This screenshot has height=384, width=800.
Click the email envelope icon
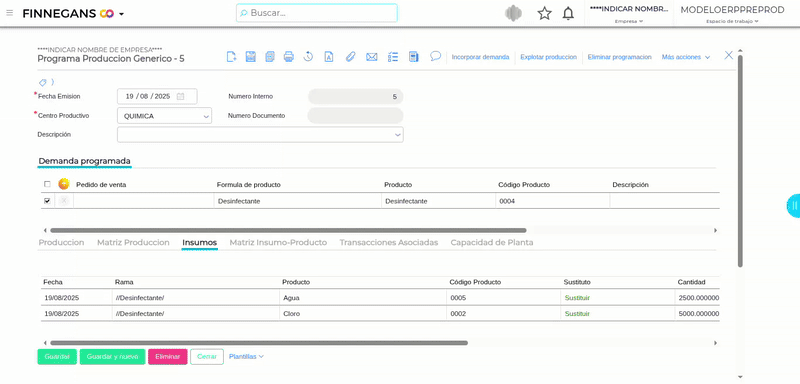371,57
